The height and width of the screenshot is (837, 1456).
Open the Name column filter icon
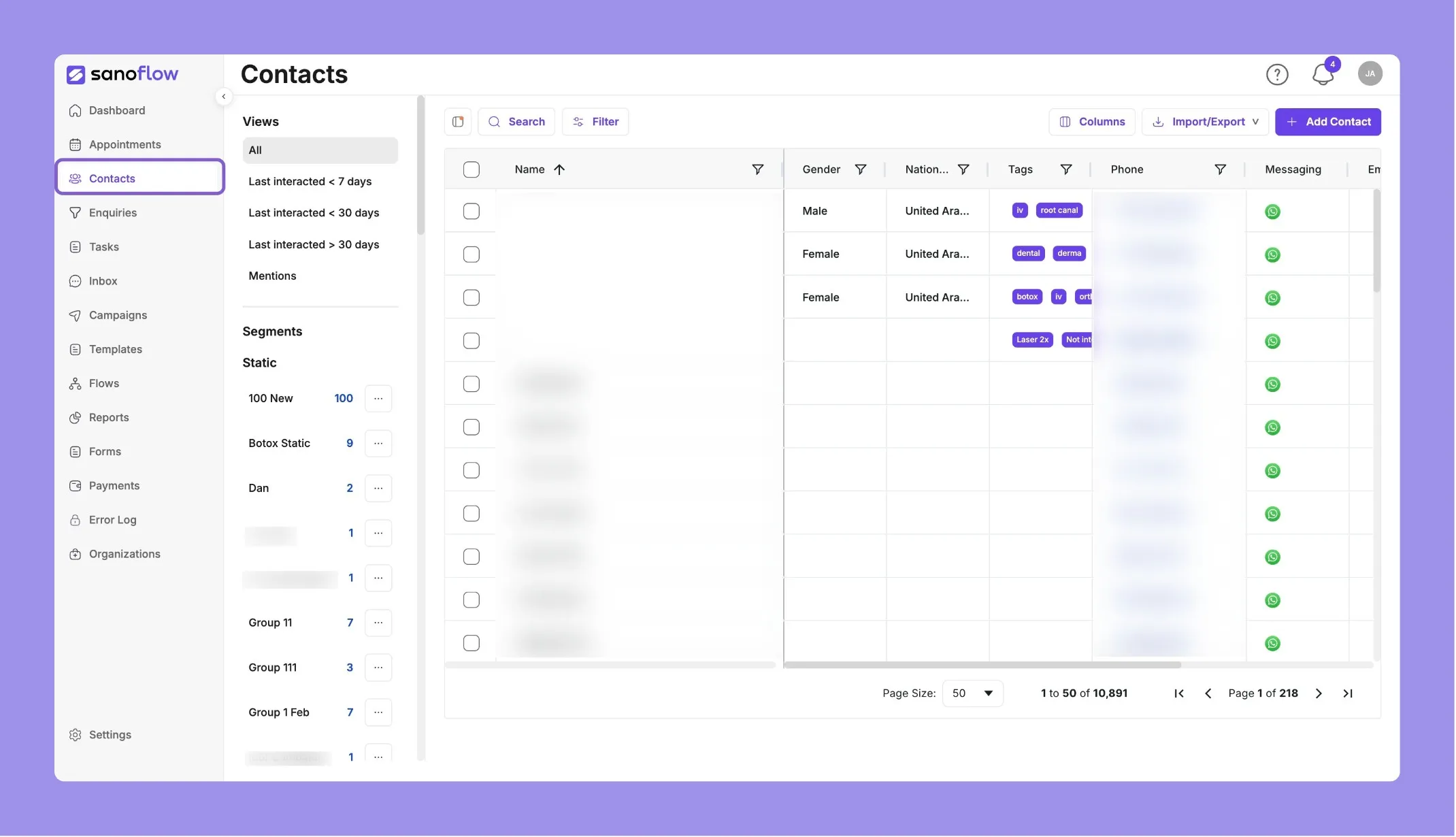click(x=757, y=169)
